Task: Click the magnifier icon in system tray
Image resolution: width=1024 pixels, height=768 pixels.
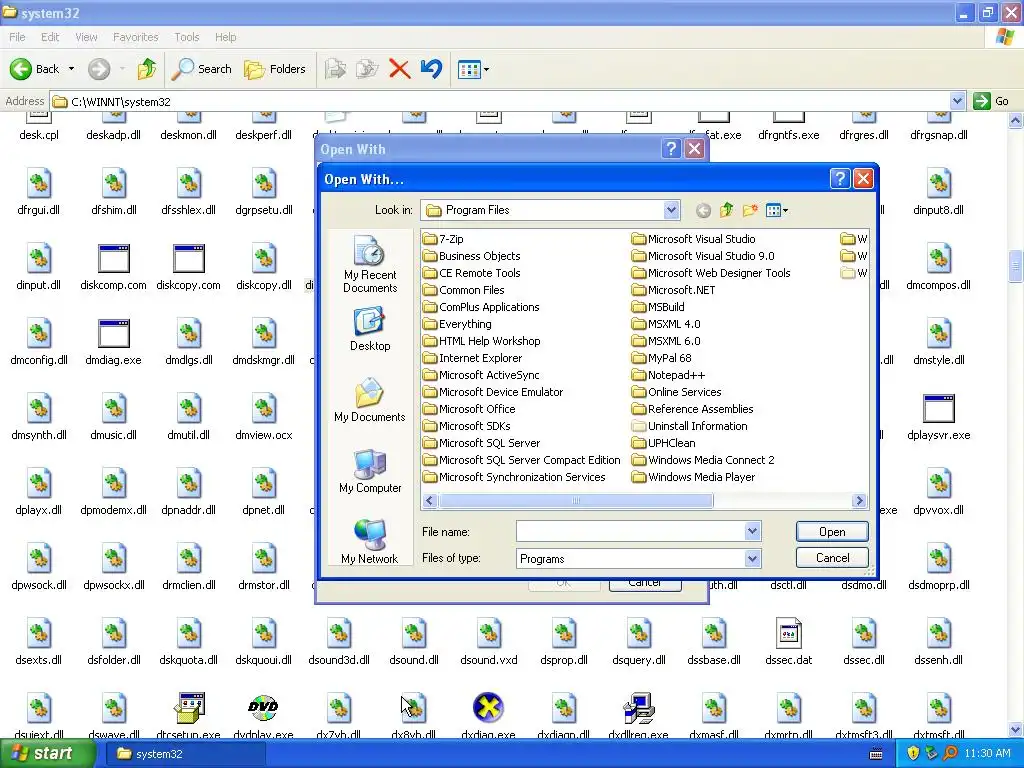Action: 950,754
